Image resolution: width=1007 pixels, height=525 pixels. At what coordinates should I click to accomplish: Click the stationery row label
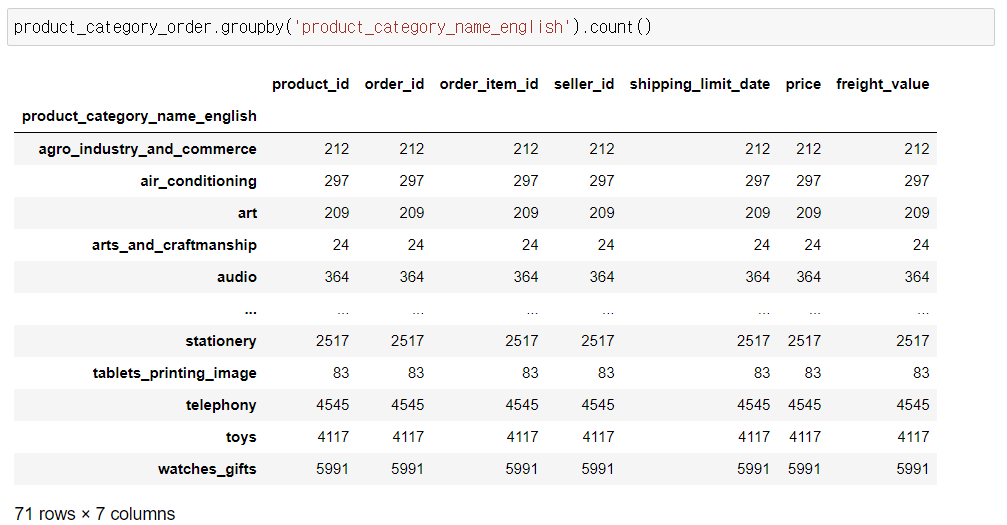(220, 341)
